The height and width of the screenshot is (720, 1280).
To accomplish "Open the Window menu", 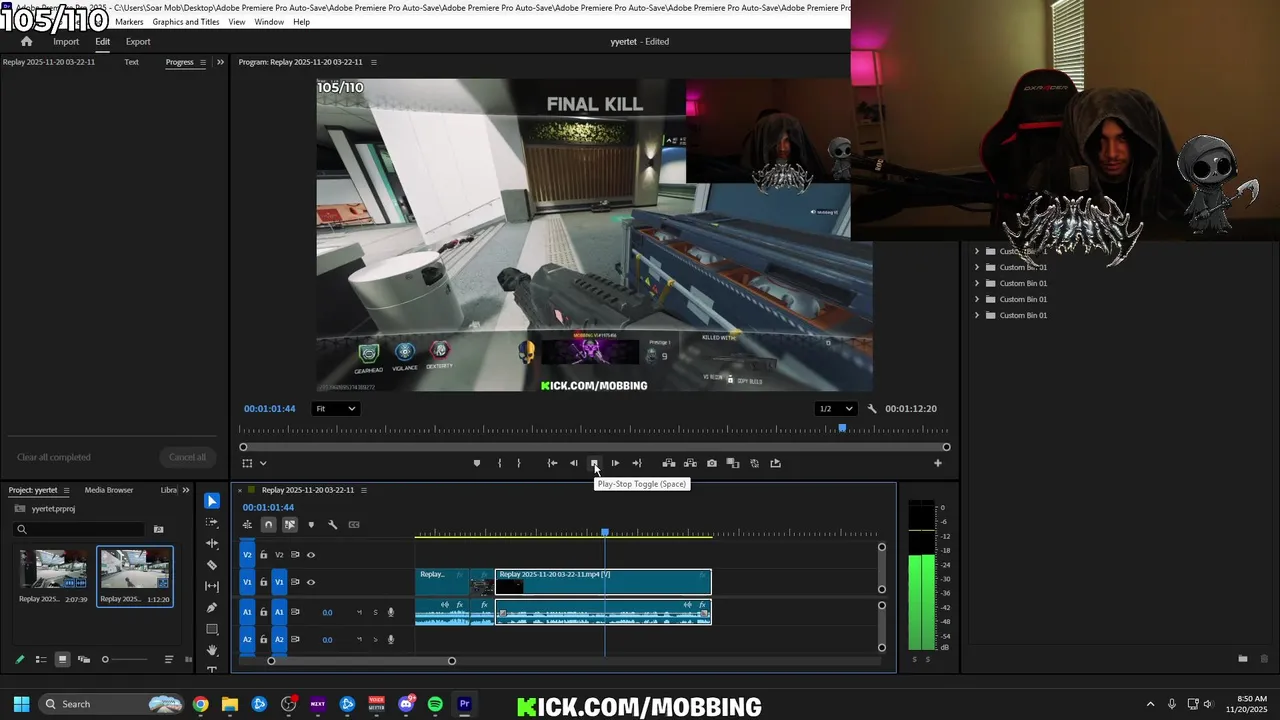I will tap(269, 22).
